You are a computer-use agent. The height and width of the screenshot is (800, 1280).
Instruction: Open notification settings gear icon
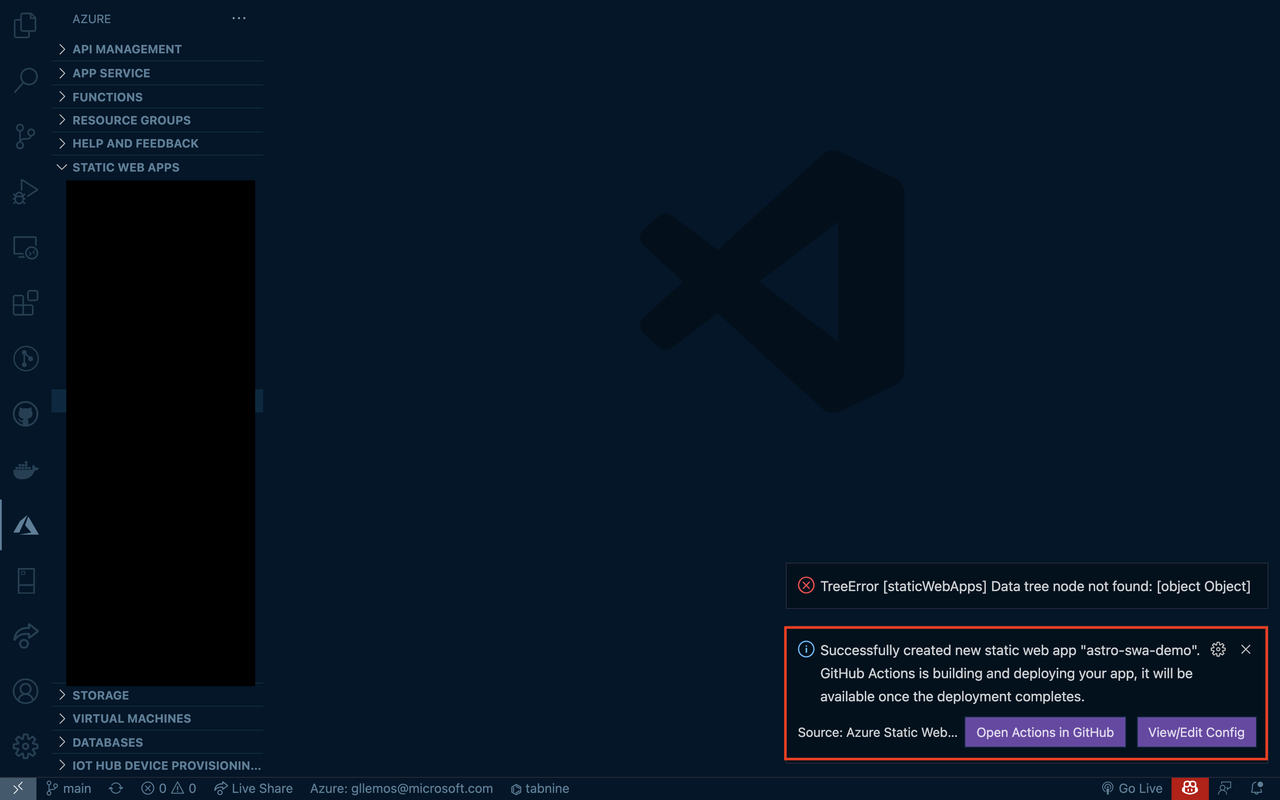pyautogui.click(x=1218, y=649)
